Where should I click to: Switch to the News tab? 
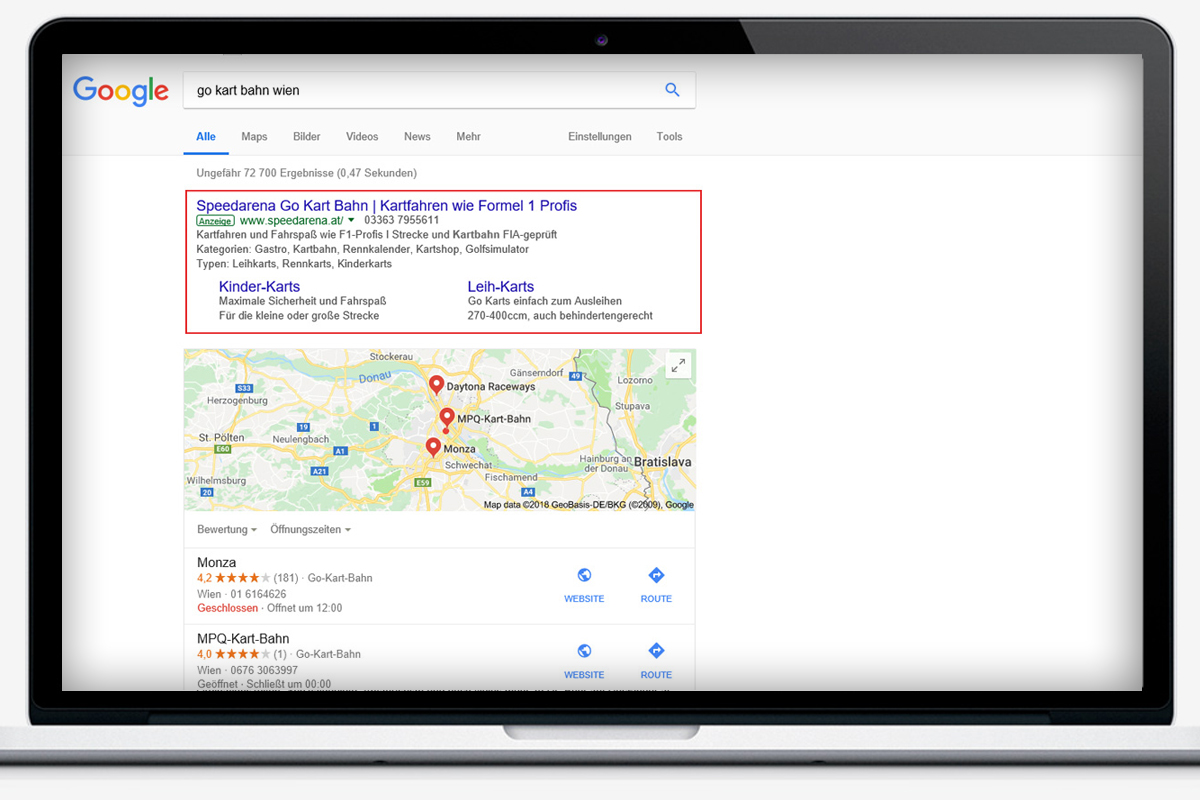tap(417, 137)
